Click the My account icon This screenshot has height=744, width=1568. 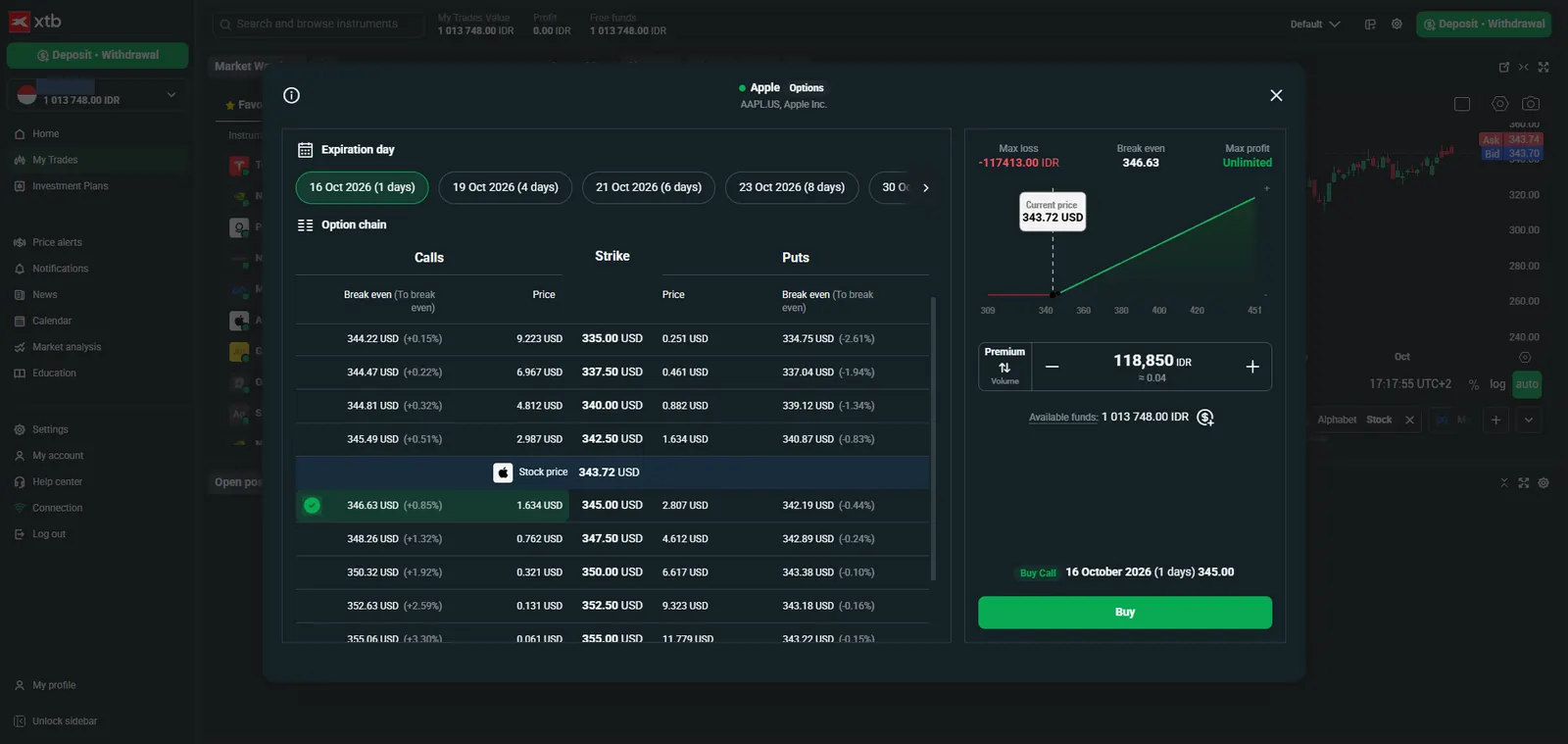tap(20, 456)
